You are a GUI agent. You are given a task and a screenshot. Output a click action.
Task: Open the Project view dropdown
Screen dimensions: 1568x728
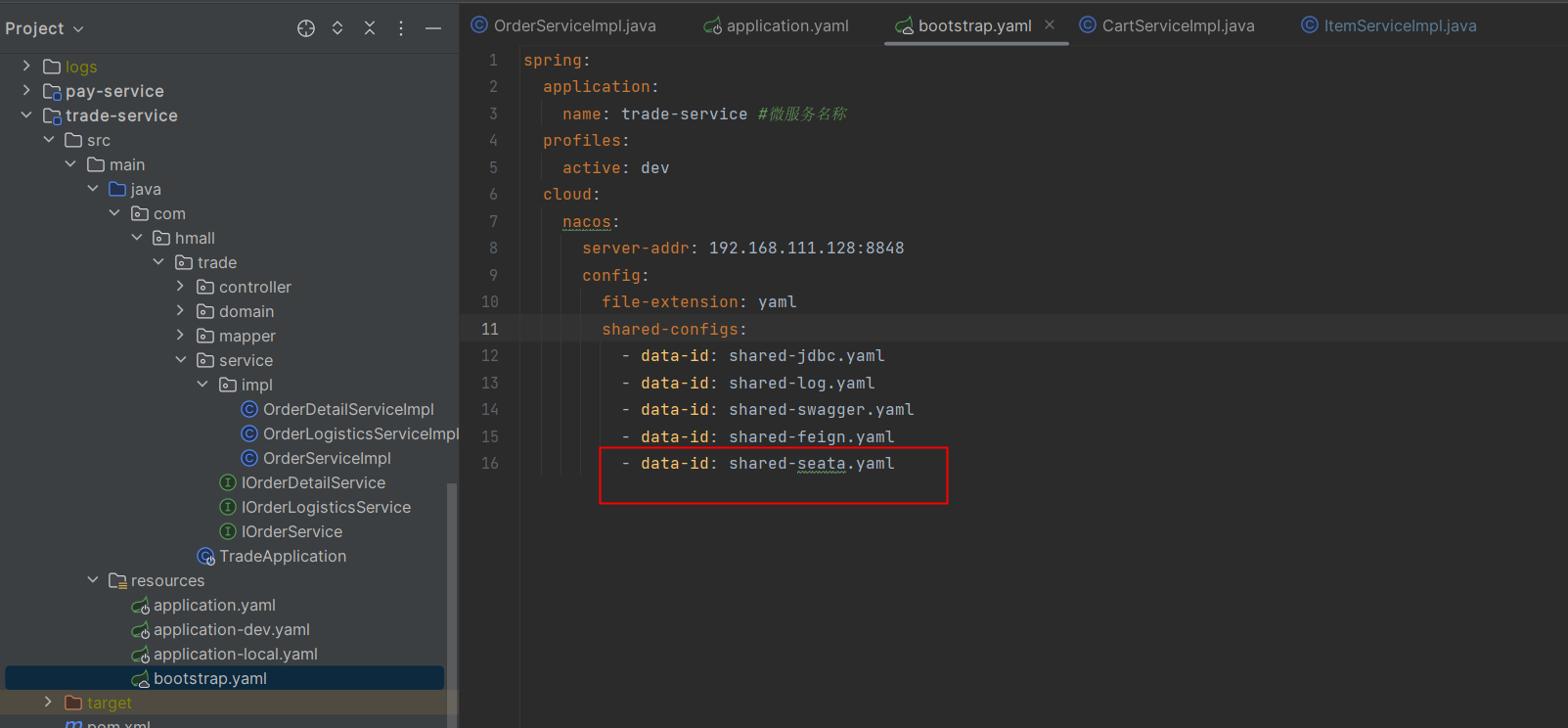click(x=44, y=28)
